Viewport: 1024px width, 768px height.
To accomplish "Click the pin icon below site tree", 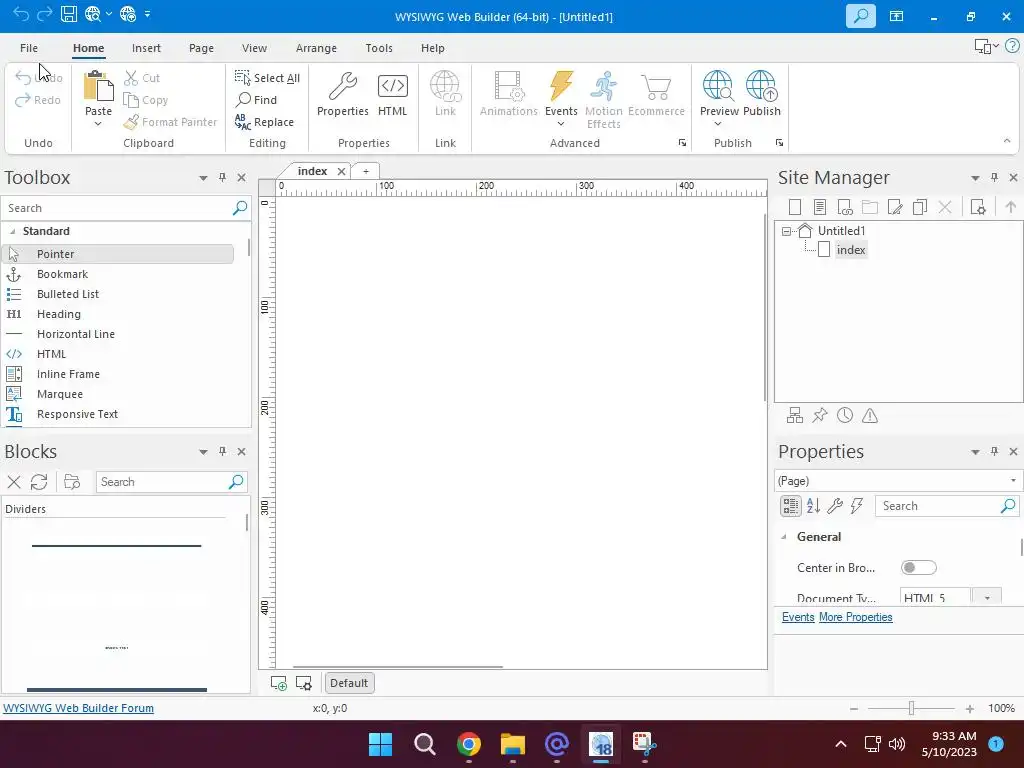I will 820,415.
